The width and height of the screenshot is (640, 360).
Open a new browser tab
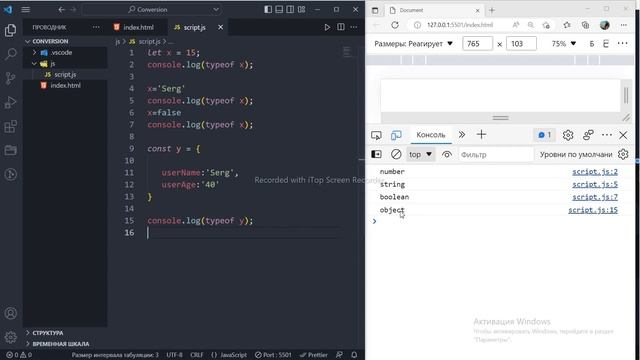click(x=492, y=10)
